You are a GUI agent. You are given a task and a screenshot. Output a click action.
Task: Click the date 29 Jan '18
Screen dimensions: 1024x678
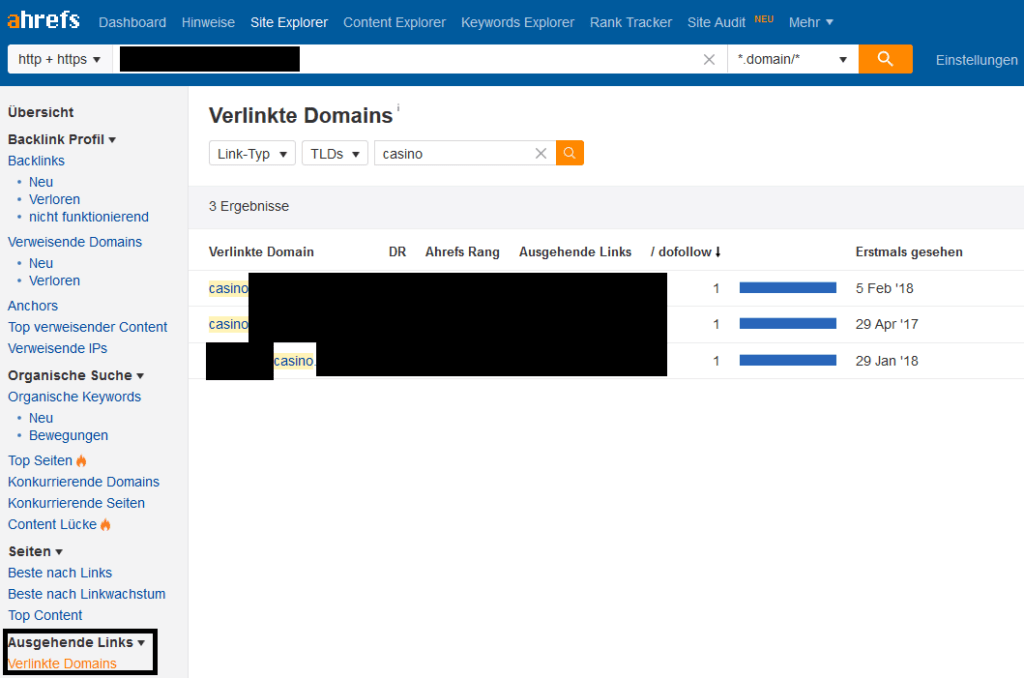(887, 361)
